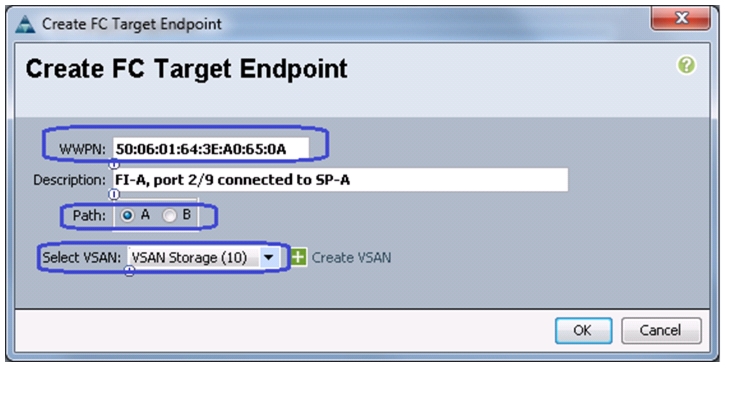This screenshot has height=394, width=732.
Task: Click the Path label
Action: click(x=89, y=216)
